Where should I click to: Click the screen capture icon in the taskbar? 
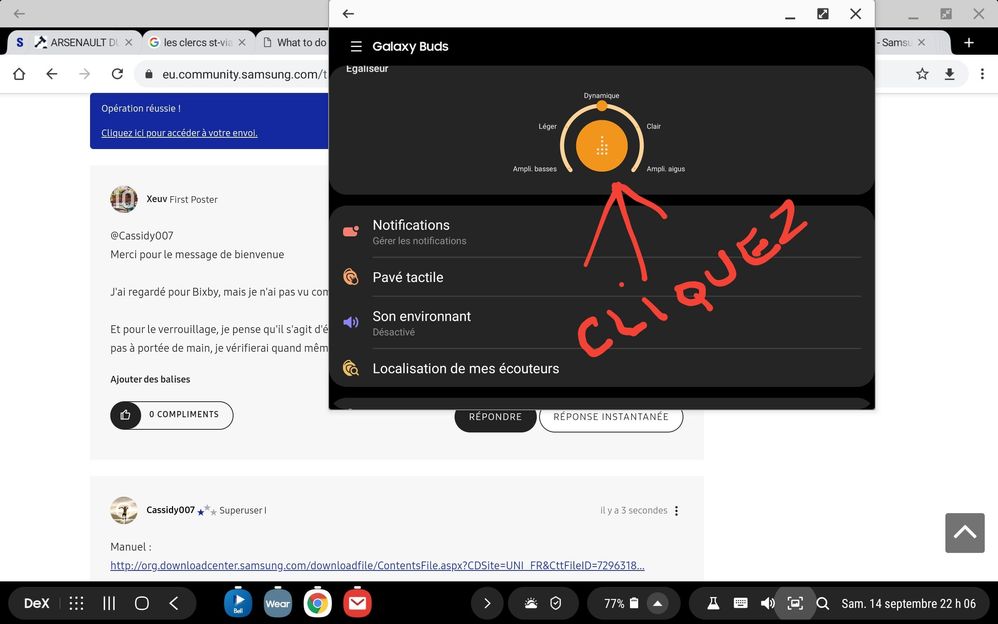coord(795,603)
